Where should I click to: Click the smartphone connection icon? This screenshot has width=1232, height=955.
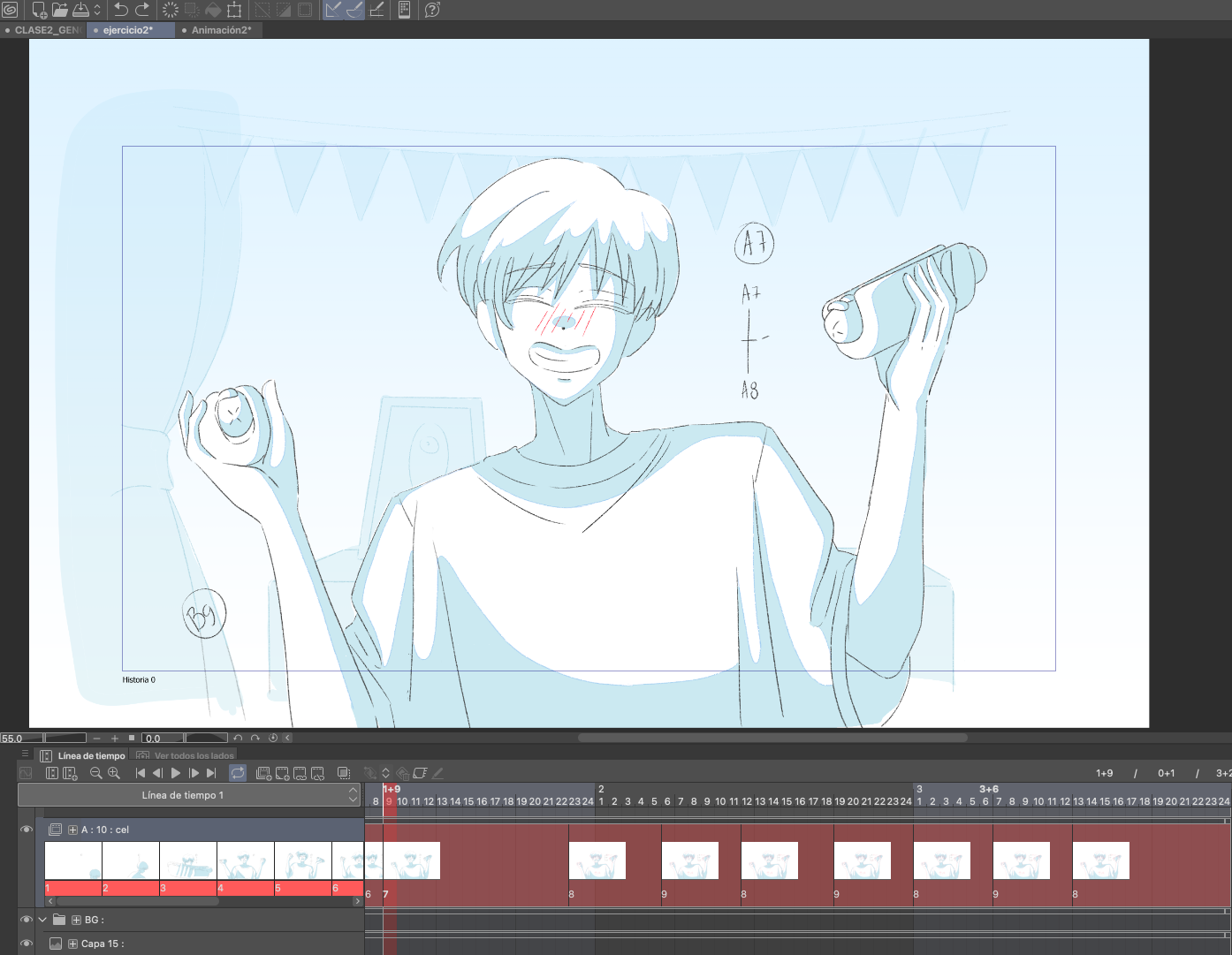[404, 10]
